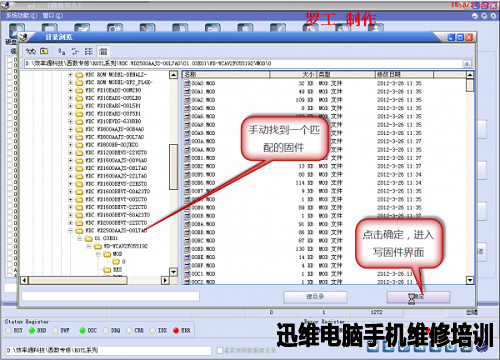
Task: Select the 0 folder under MOD
Action: [123, 262]
